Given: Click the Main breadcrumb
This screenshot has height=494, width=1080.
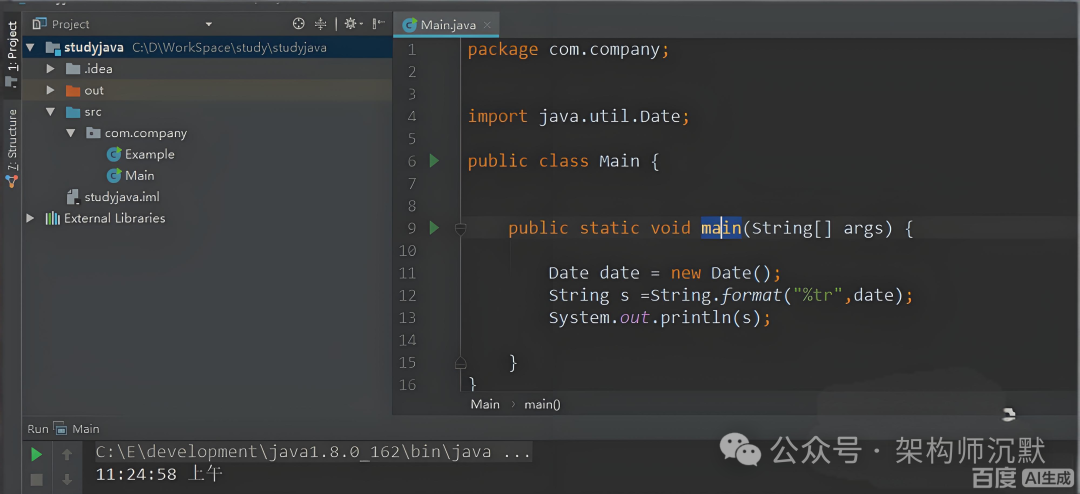Looking at the screenshot, I should click(485, 404).
